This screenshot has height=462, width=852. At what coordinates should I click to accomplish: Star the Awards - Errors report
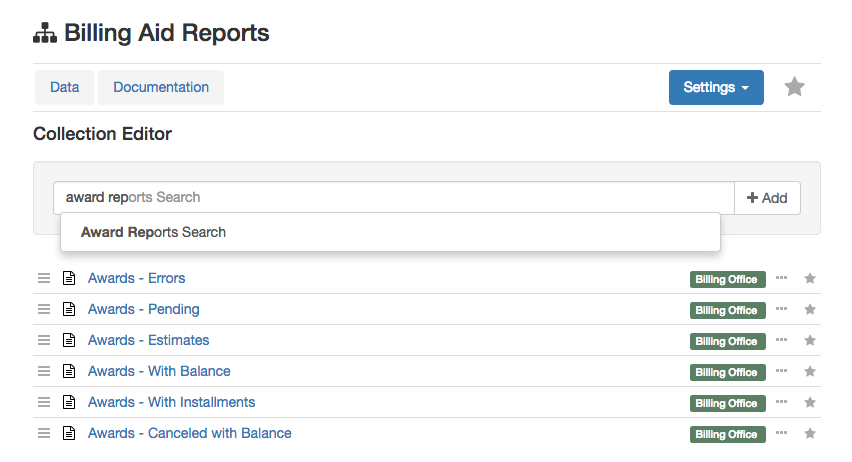pos(810,278)
